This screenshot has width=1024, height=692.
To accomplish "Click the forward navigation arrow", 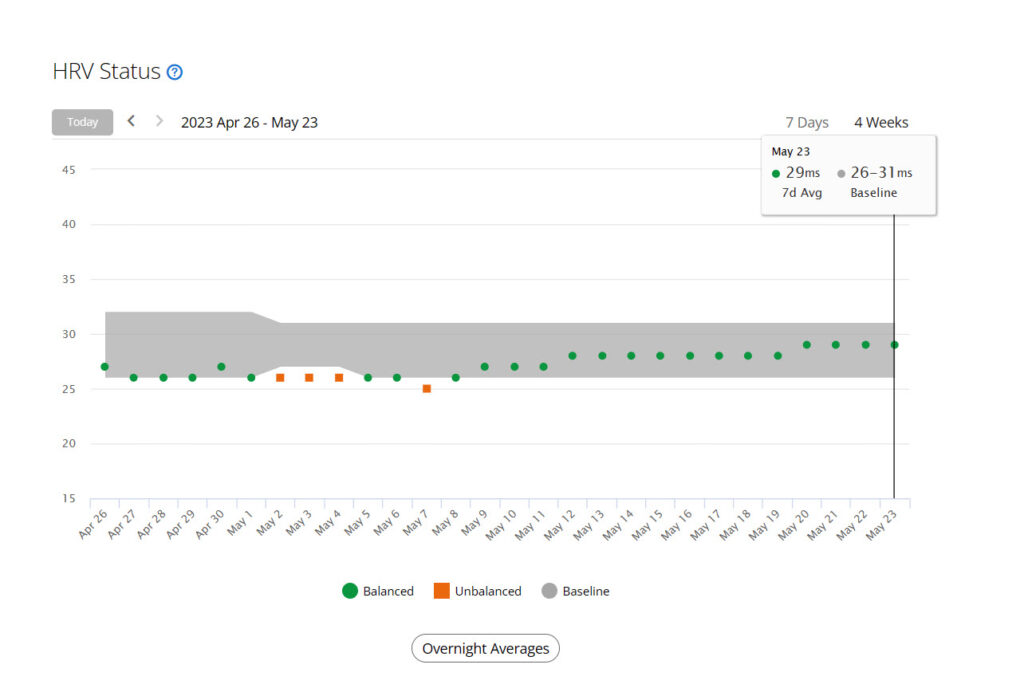I will click(x=158, y=121).
